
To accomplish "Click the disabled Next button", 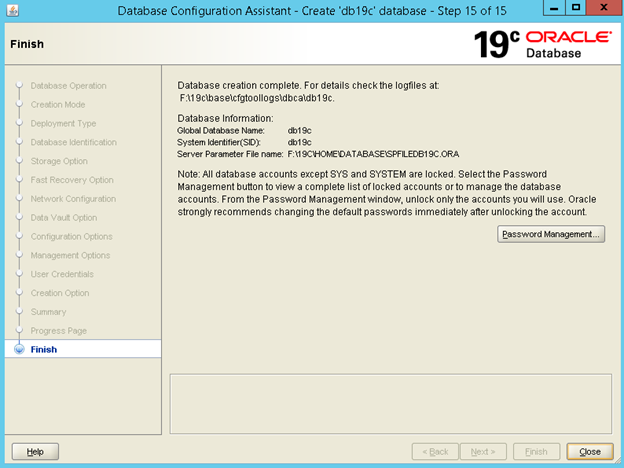I will [483, 452].
